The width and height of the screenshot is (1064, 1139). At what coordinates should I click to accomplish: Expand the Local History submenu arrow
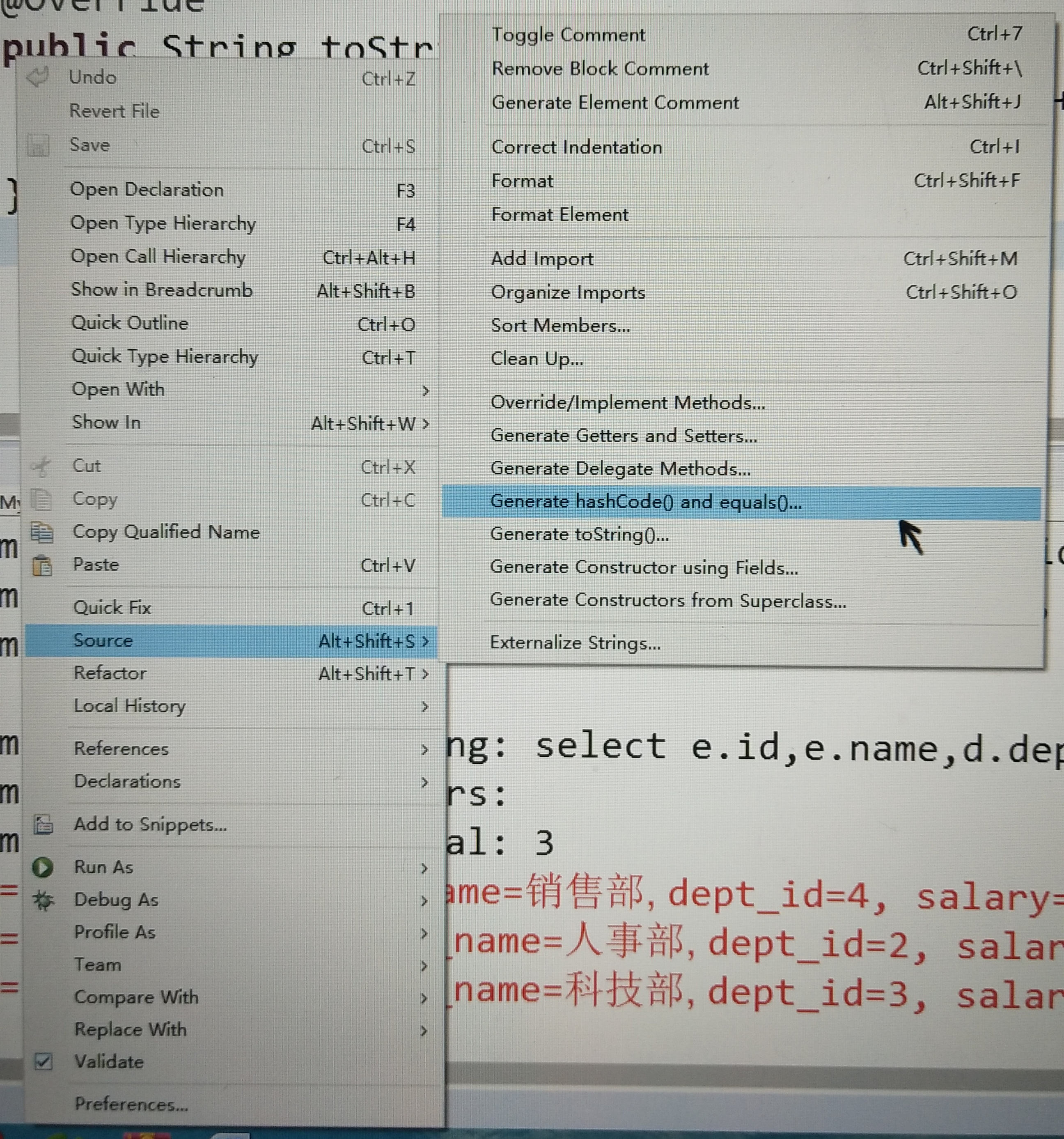425,706
